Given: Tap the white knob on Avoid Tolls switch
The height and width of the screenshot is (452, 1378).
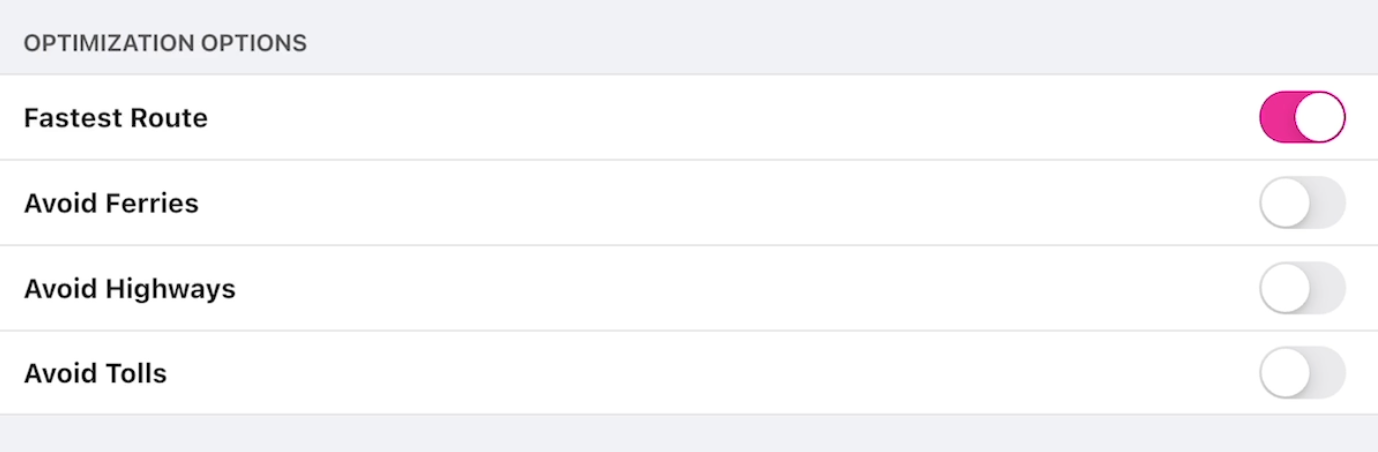Looking at the screenshot, I should click(x=1285, y=373).
